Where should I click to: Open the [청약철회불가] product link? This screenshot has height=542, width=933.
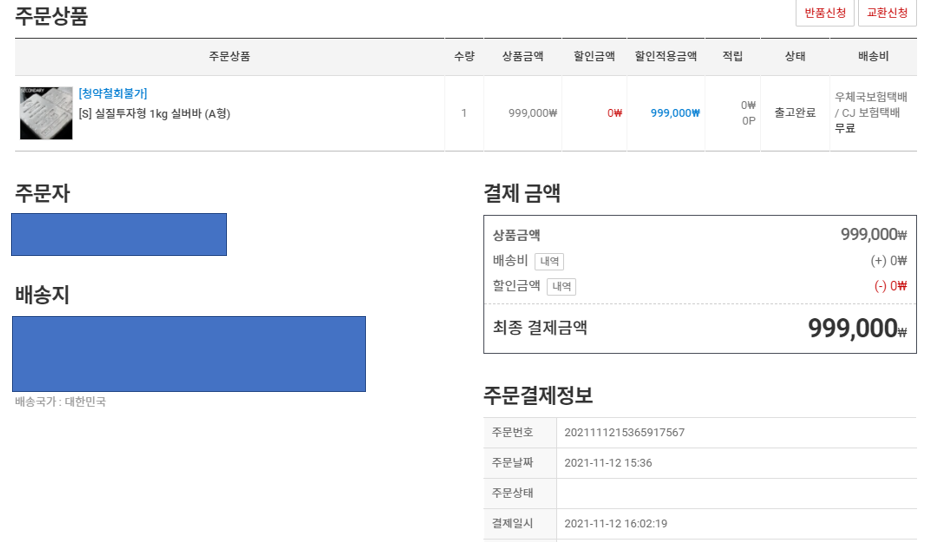112,93
